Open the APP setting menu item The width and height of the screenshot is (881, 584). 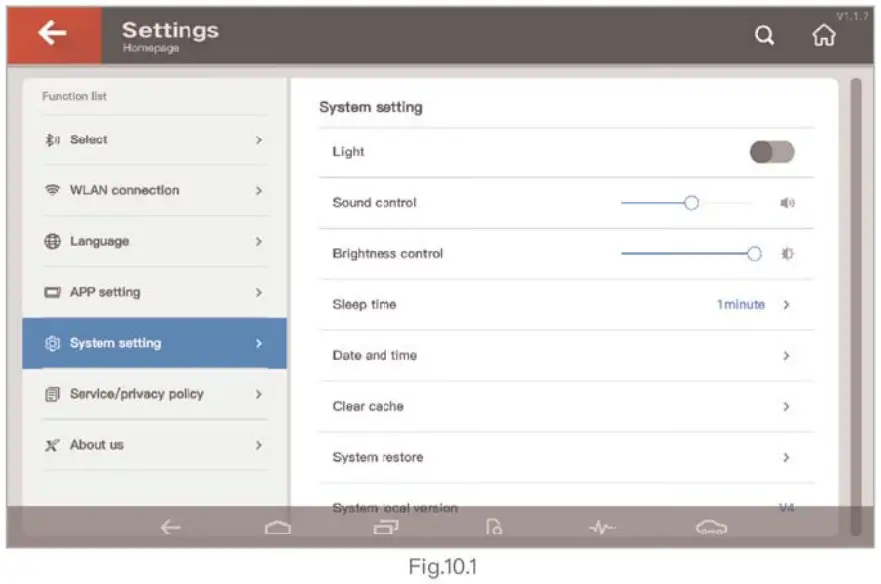(155, 292)
